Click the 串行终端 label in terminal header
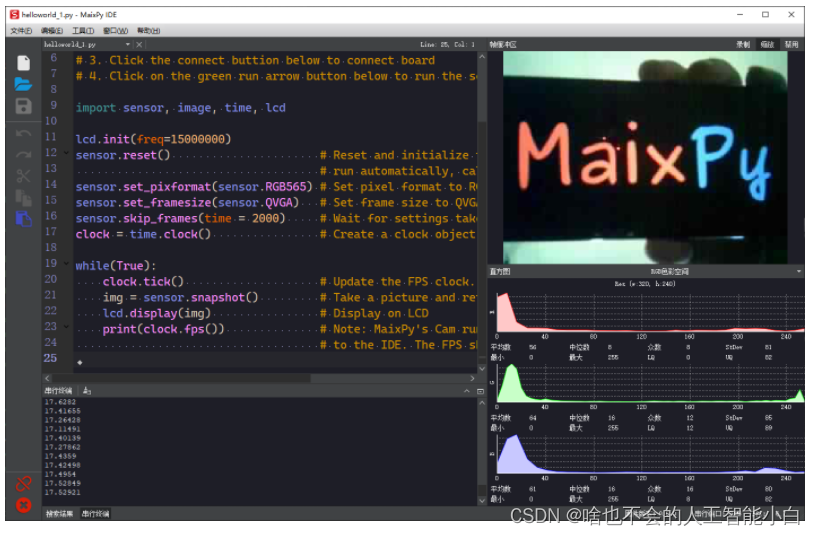 58,391
